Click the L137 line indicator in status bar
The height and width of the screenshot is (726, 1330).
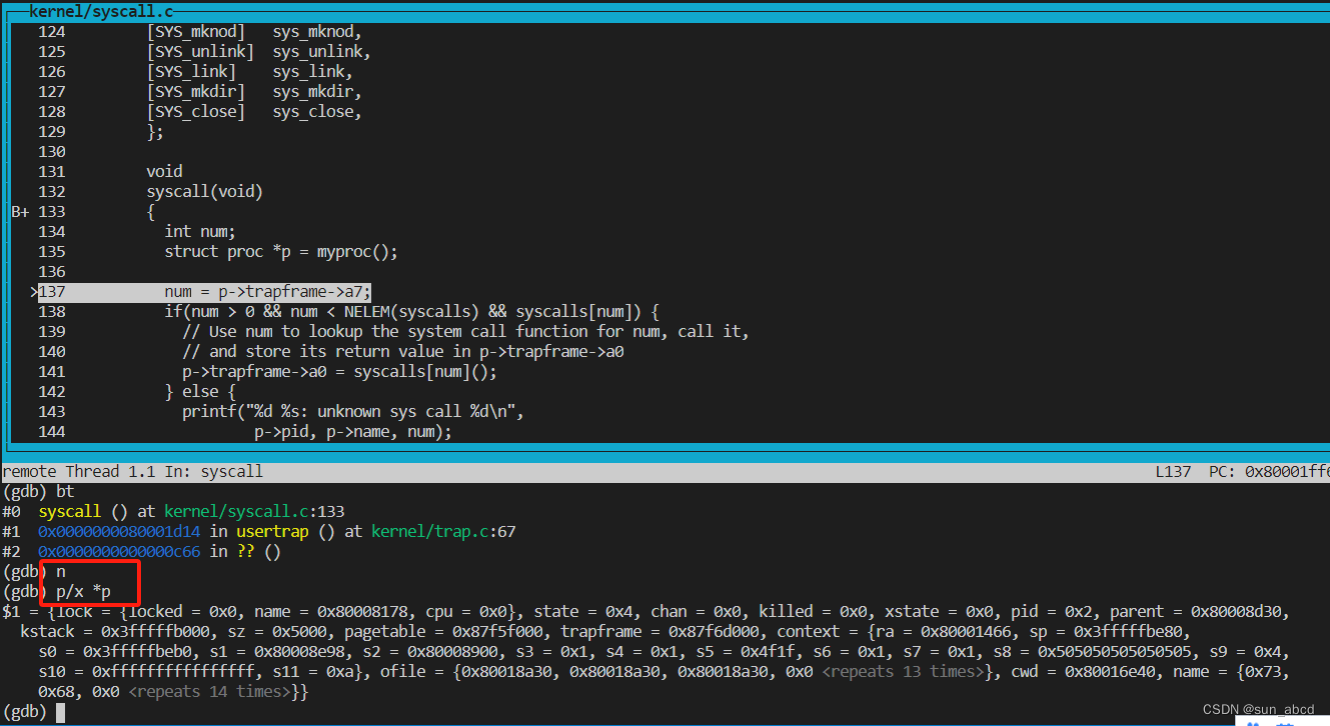(1173, 471)
